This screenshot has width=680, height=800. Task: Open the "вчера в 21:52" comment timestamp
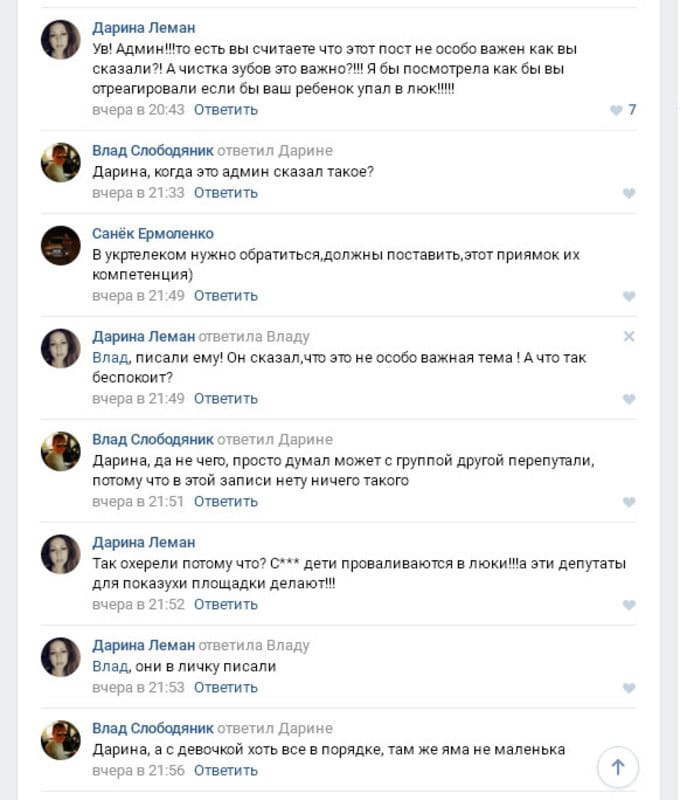(139, 605)
